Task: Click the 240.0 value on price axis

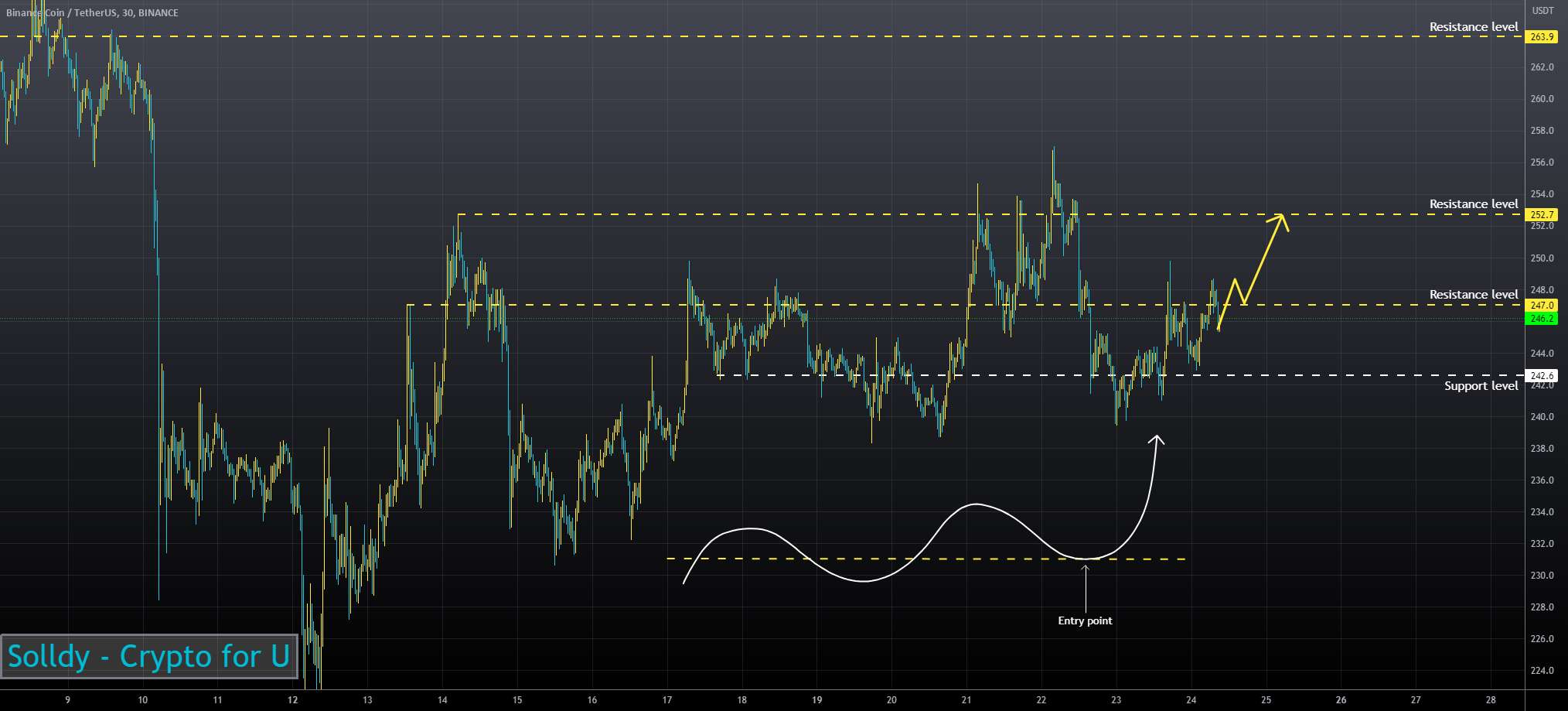Action: pyautogui.click(x=1542, y=417)
